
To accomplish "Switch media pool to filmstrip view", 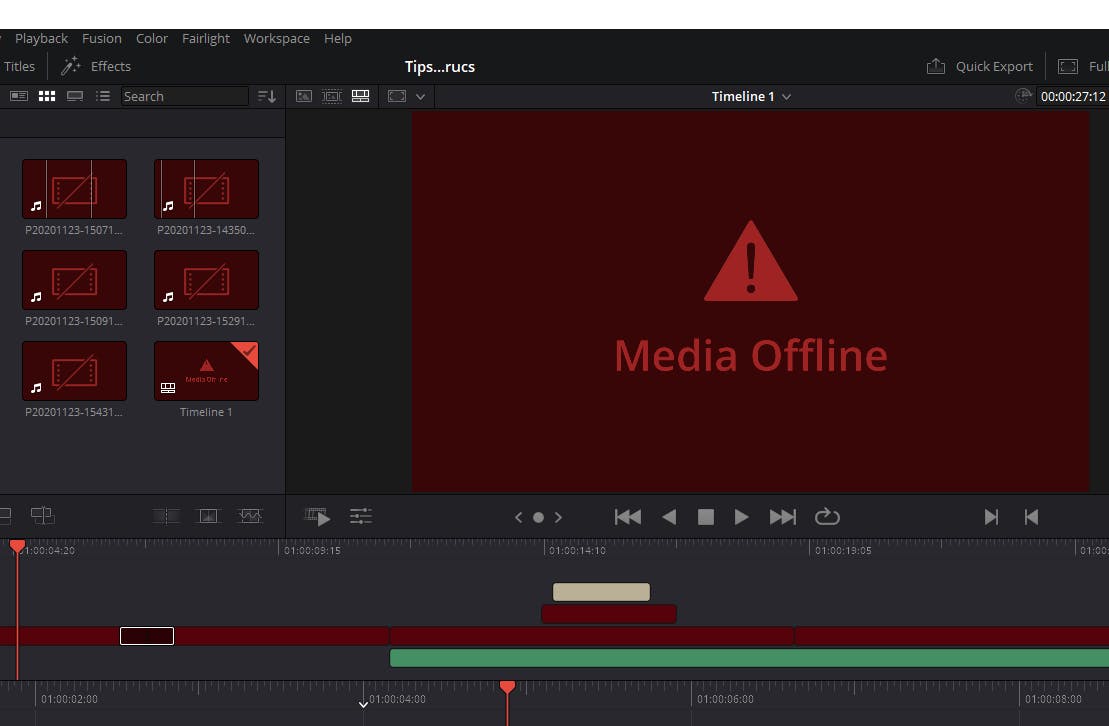I will (75, 96).
